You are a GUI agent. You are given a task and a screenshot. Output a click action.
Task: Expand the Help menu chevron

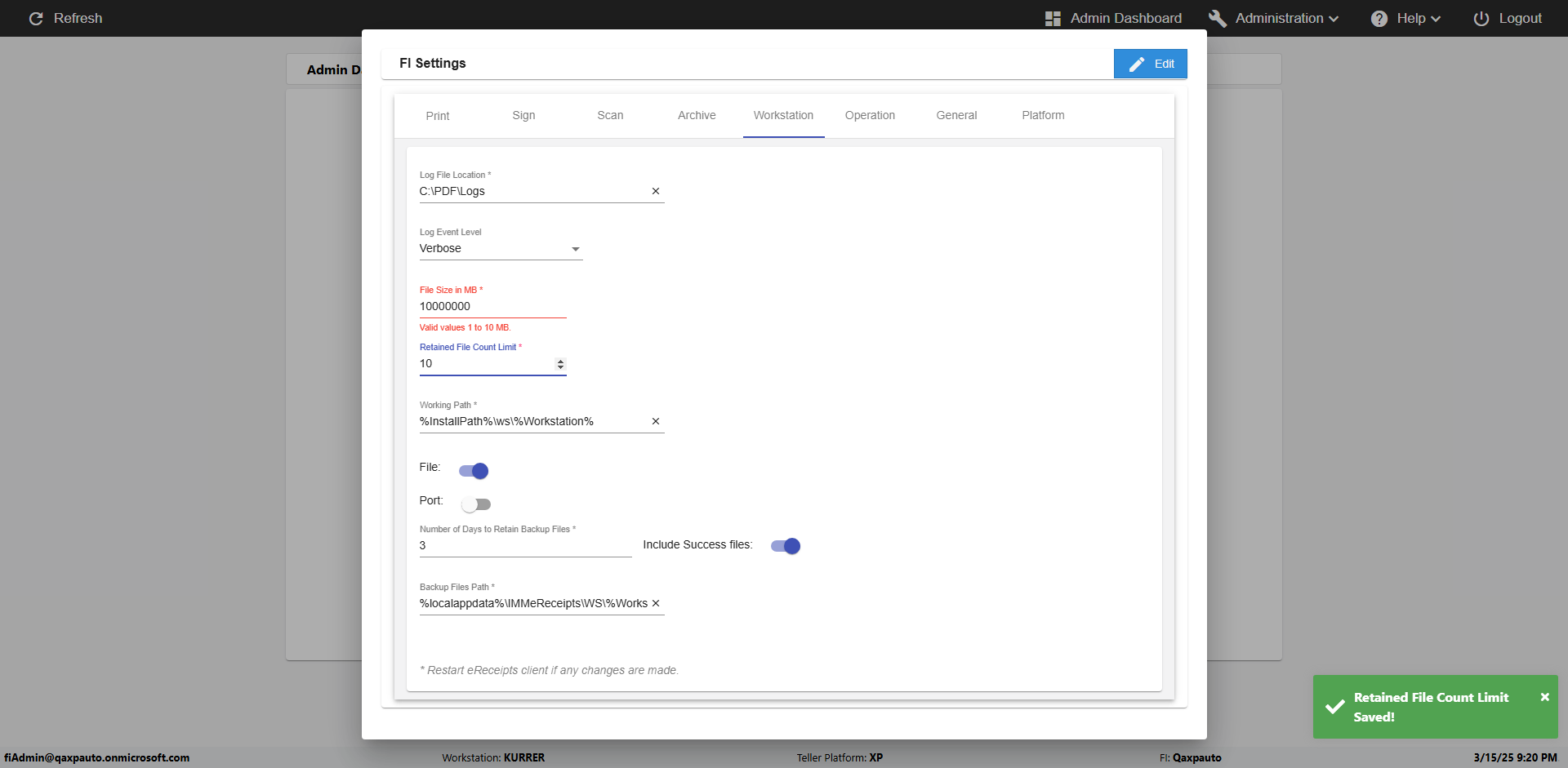(x=1436, y=19)
